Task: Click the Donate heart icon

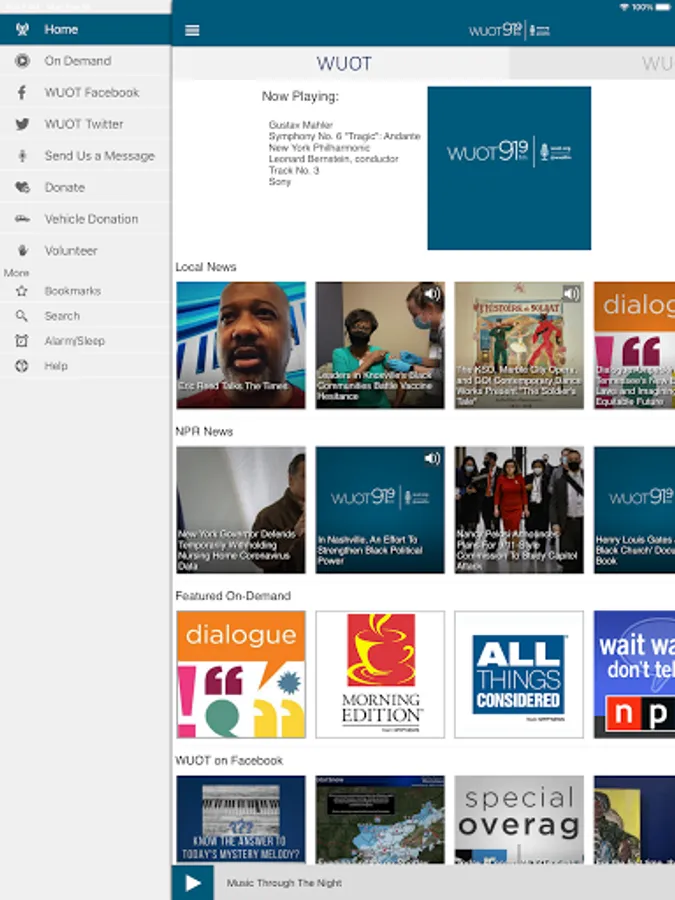Action: tap(22, 187)
